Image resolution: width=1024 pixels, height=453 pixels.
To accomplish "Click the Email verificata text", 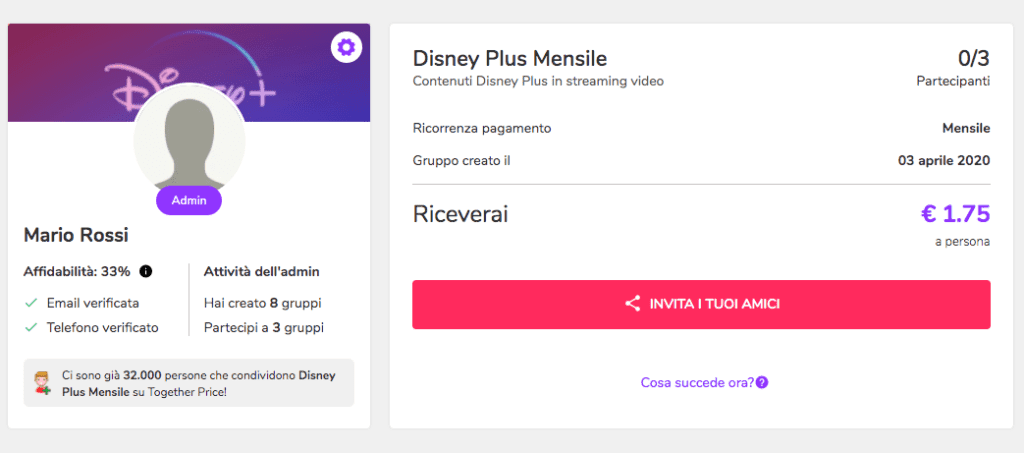I will click(x=93, y=304).
